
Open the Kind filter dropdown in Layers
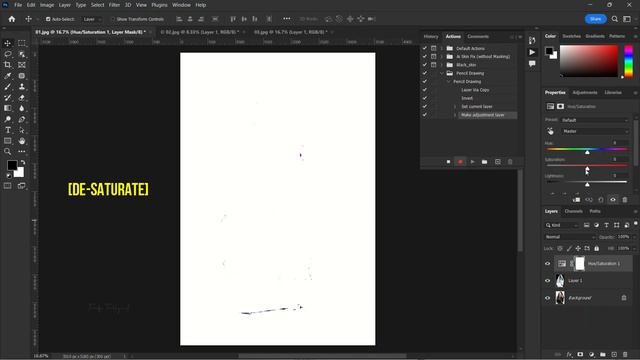click(x=562, y=225)
